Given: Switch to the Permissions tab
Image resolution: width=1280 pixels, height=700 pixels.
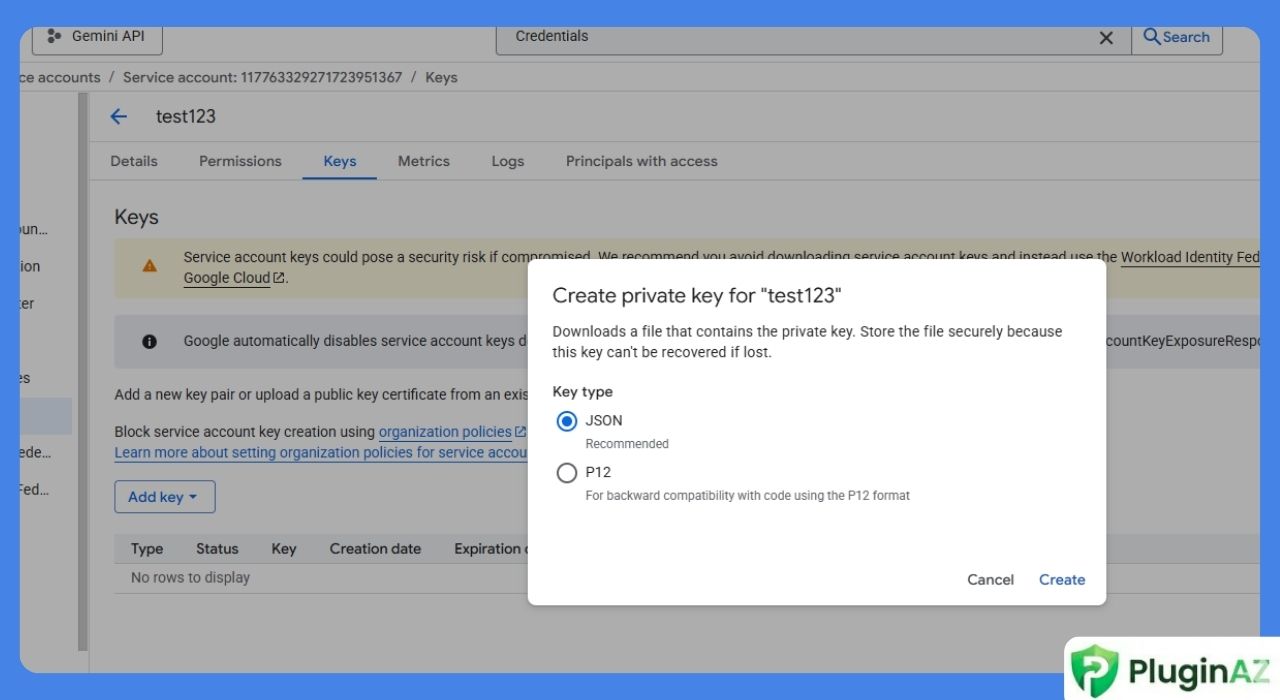Looking at the screenshot, I should (x=240, y=161).
